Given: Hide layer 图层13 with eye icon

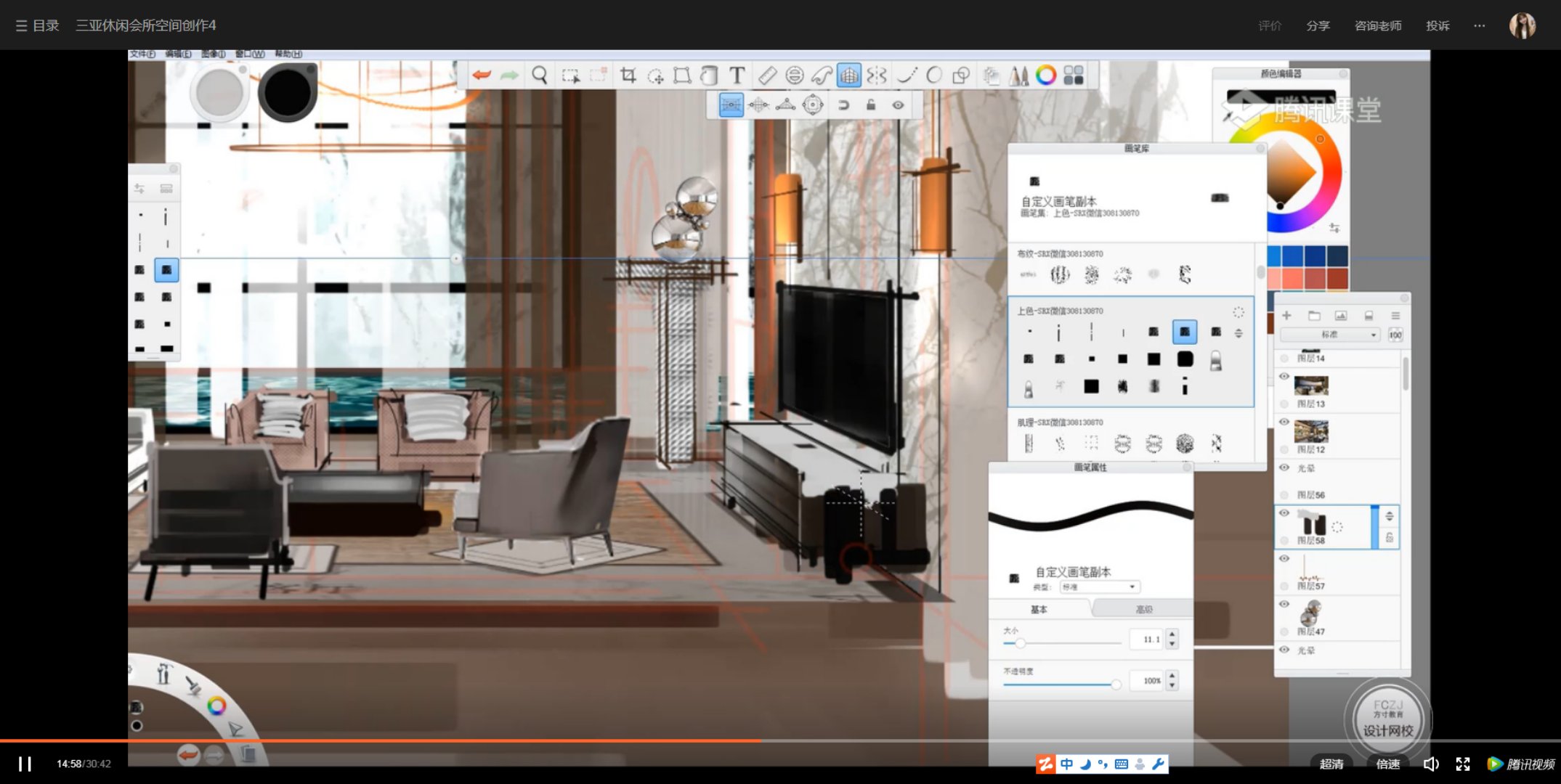Looking at the screenshot, I should [x=1284, y=376].
